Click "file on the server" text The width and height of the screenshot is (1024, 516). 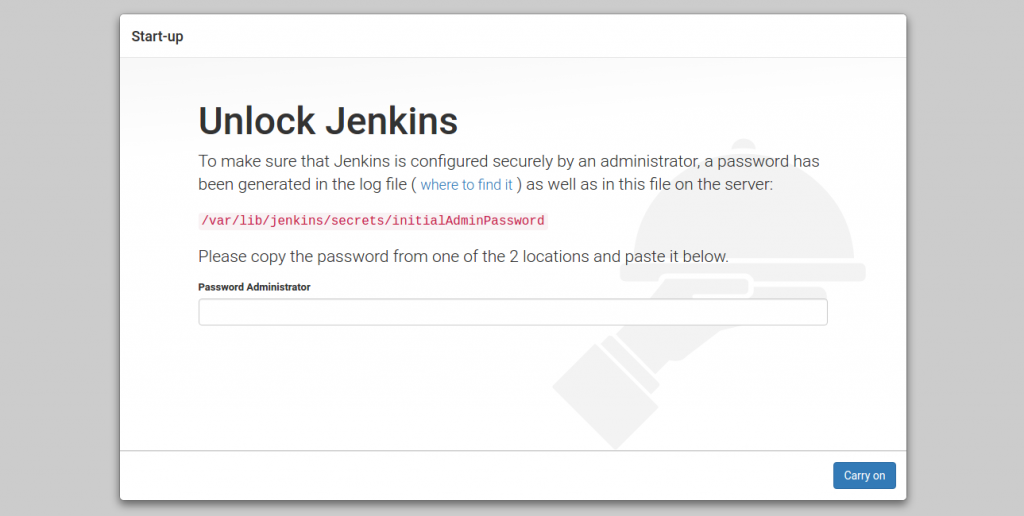tap(711, 184)
